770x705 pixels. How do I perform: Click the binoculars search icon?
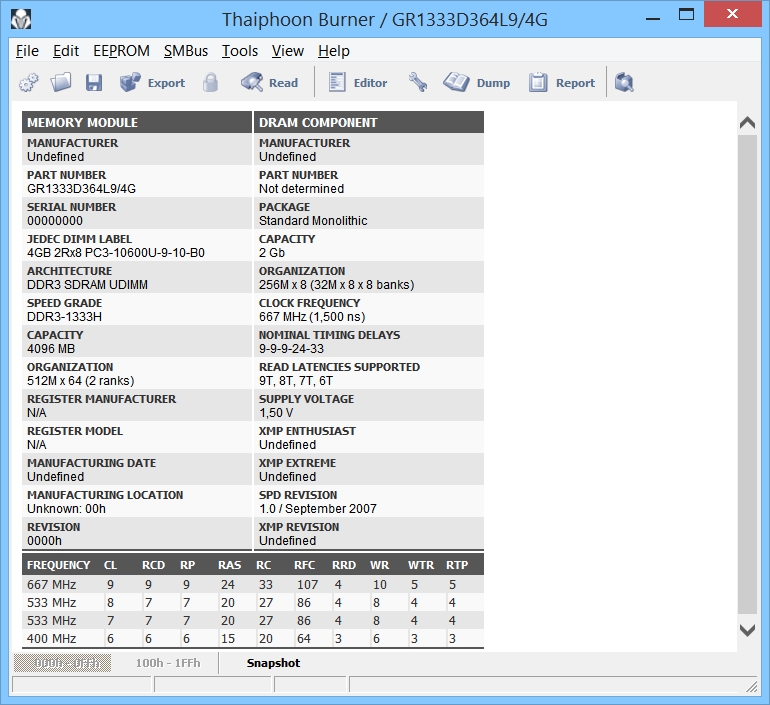pyautogui.click(x=624, y=82)
